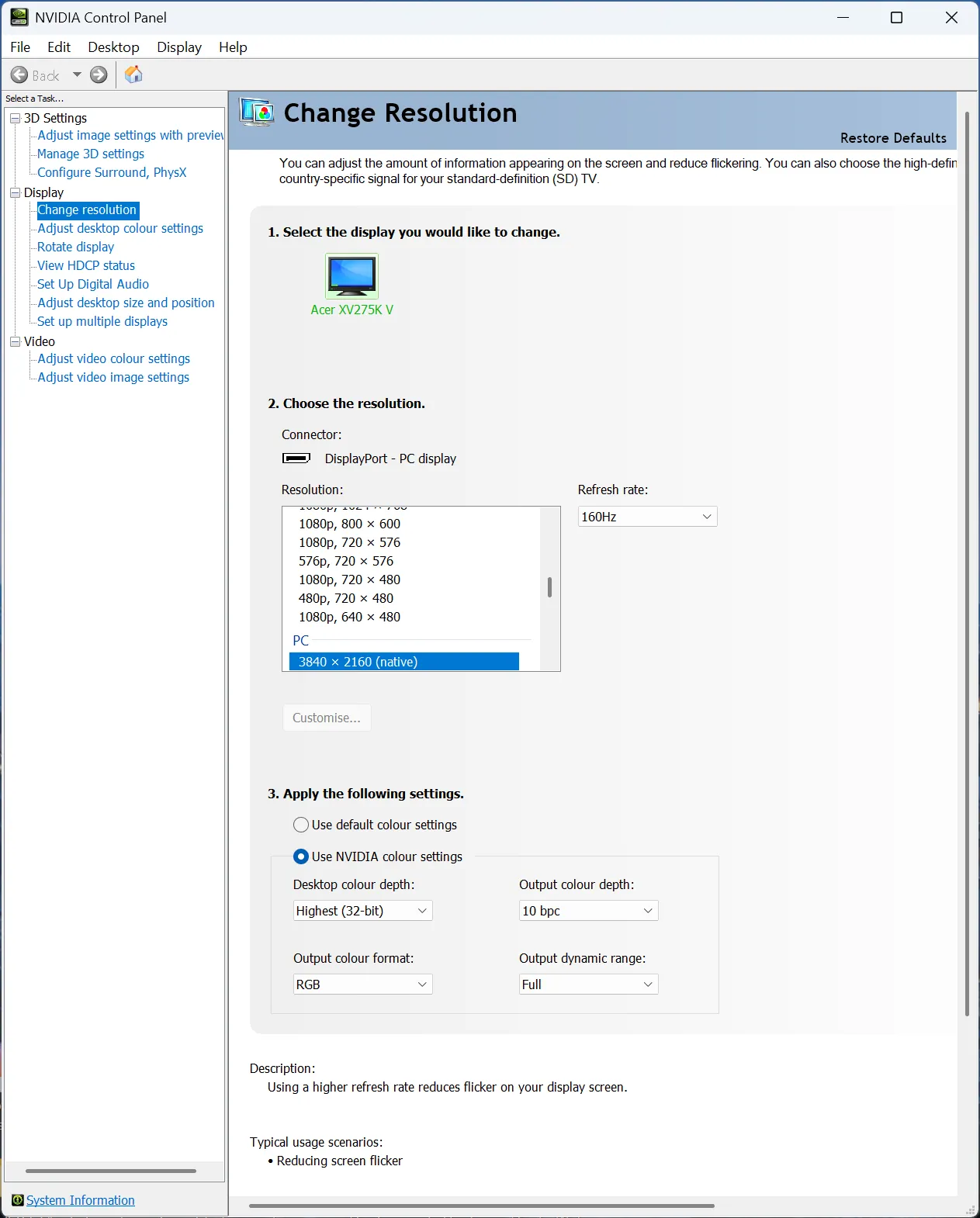Select Use default colour settings radio button
The width and height of the screenshot is (980, 1218).
pyautogui.click(x=301, y=825)
